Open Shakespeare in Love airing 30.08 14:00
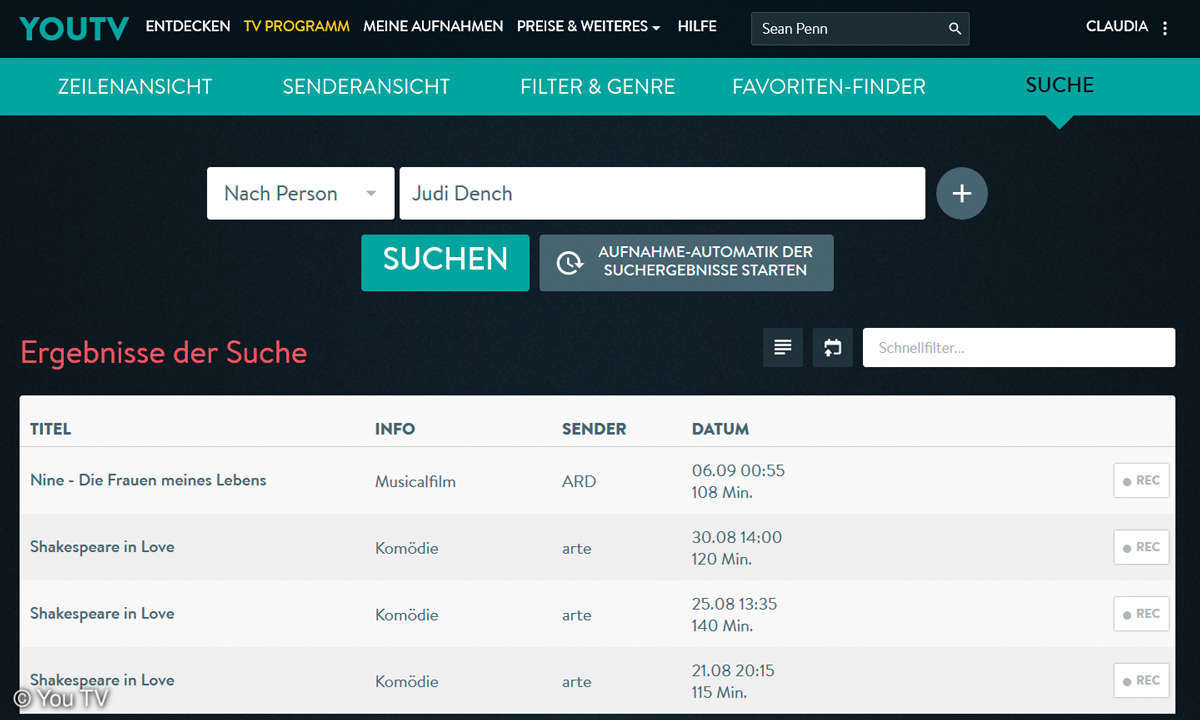Viewport: 1200px width, 720px height. pyautogui.click(x=102, y=547)
